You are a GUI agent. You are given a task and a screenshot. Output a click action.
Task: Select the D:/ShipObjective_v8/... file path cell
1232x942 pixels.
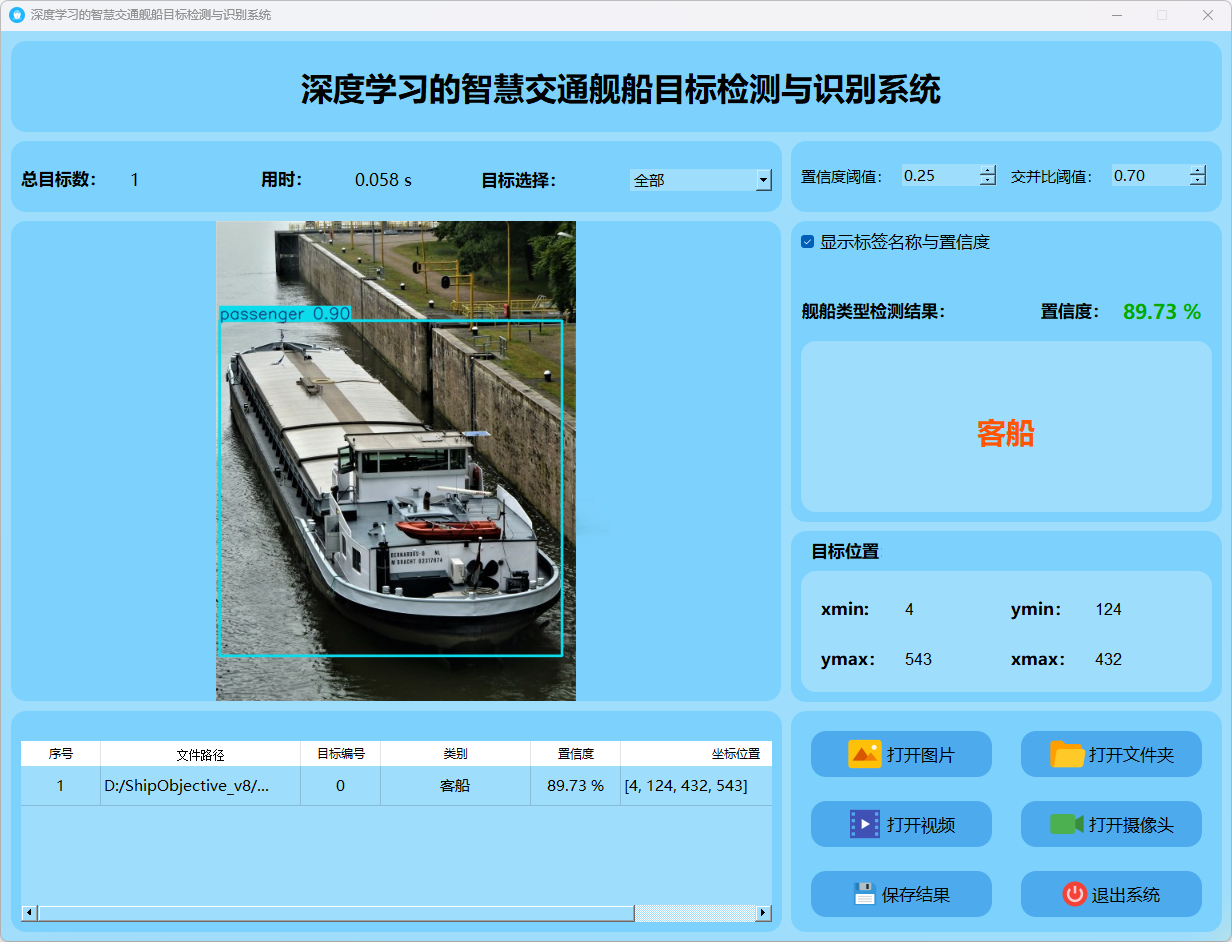tap(201, 786)
